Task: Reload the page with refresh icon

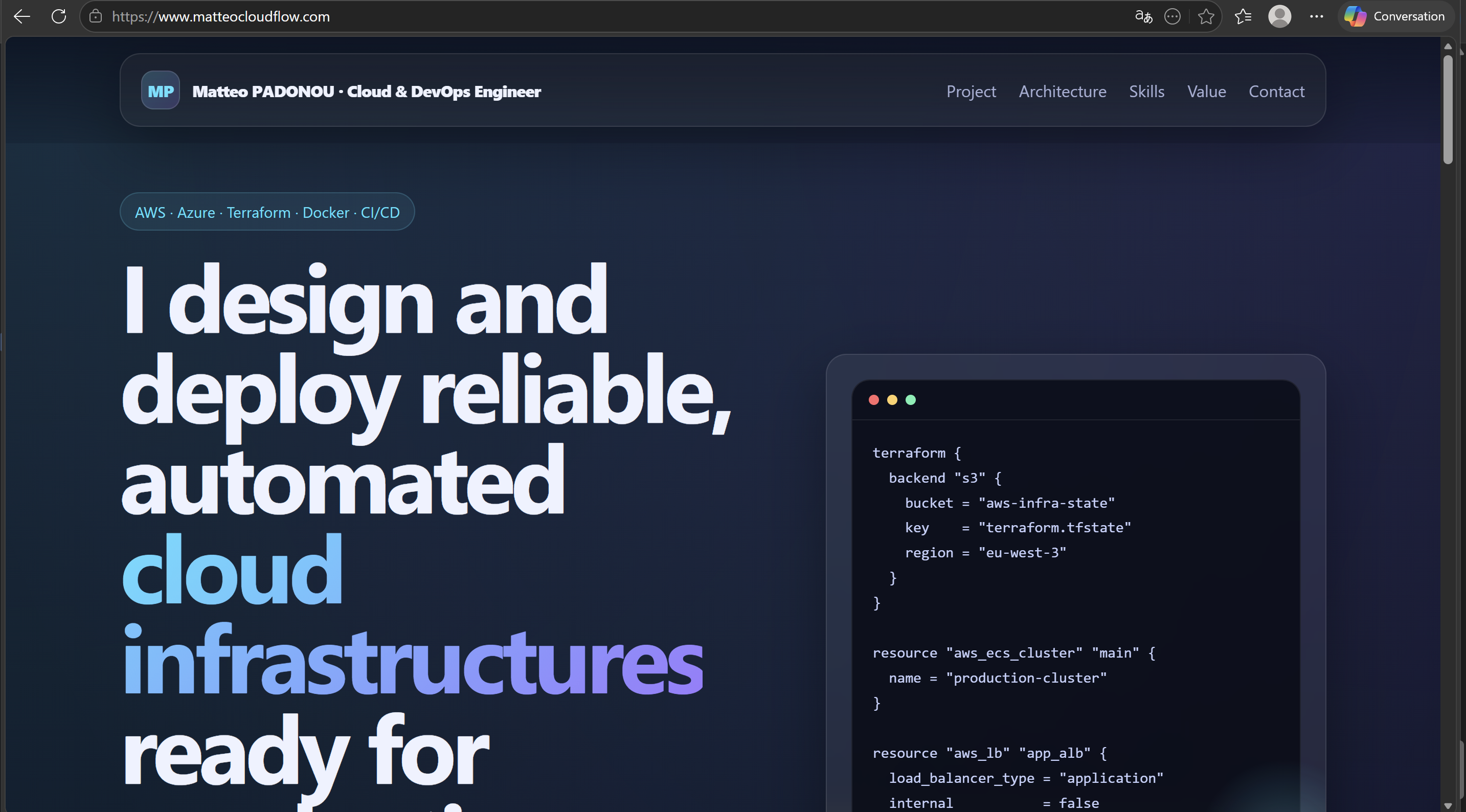Action: (x=59, y=16)
